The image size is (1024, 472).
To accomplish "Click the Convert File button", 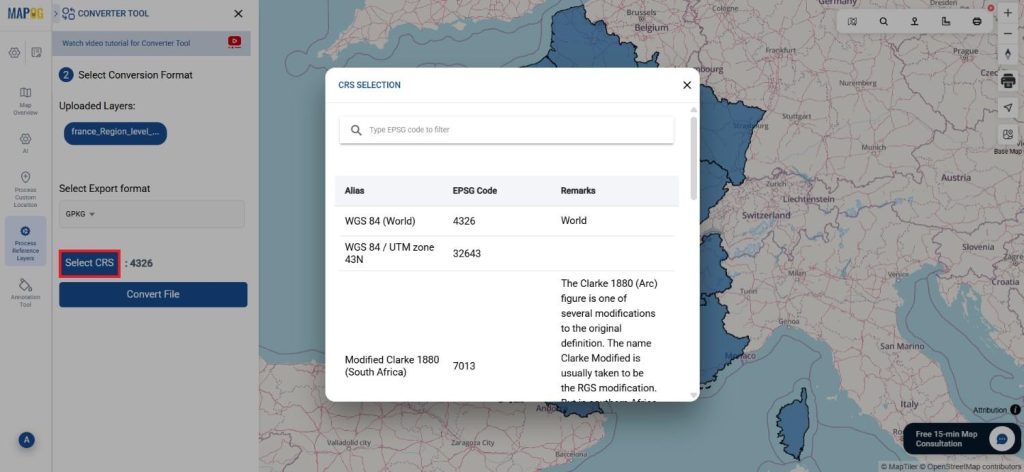I will click(153, 294).
